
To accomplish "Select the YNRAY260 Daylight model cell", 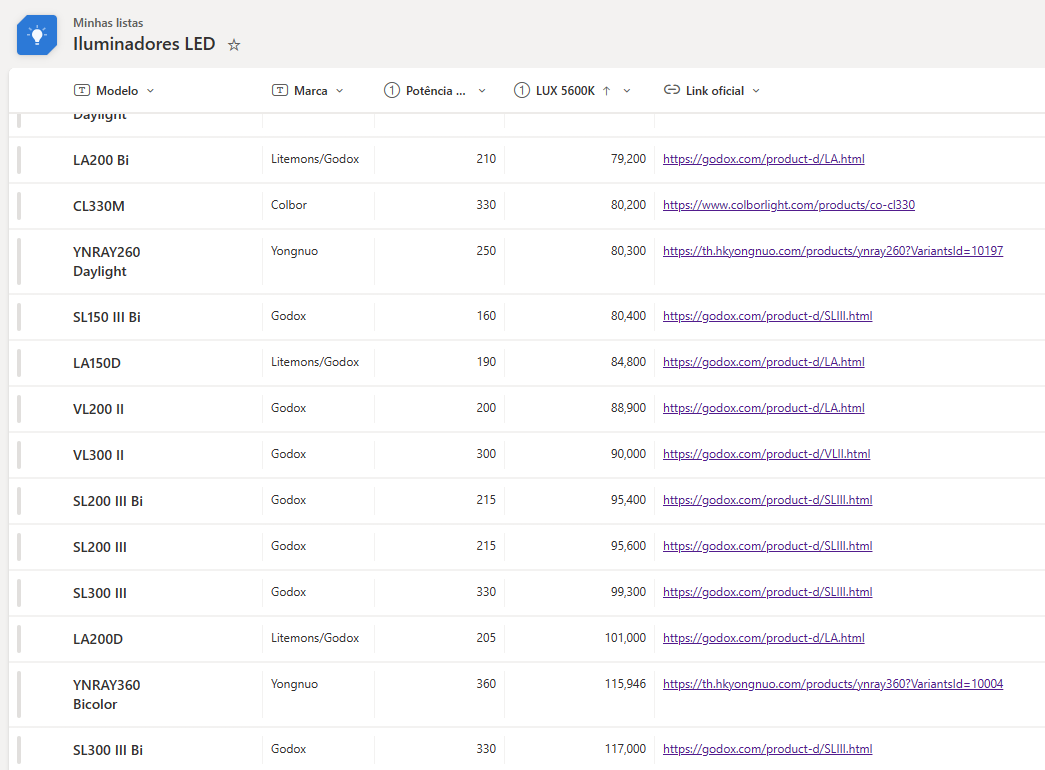I will (x=107, y=261).
